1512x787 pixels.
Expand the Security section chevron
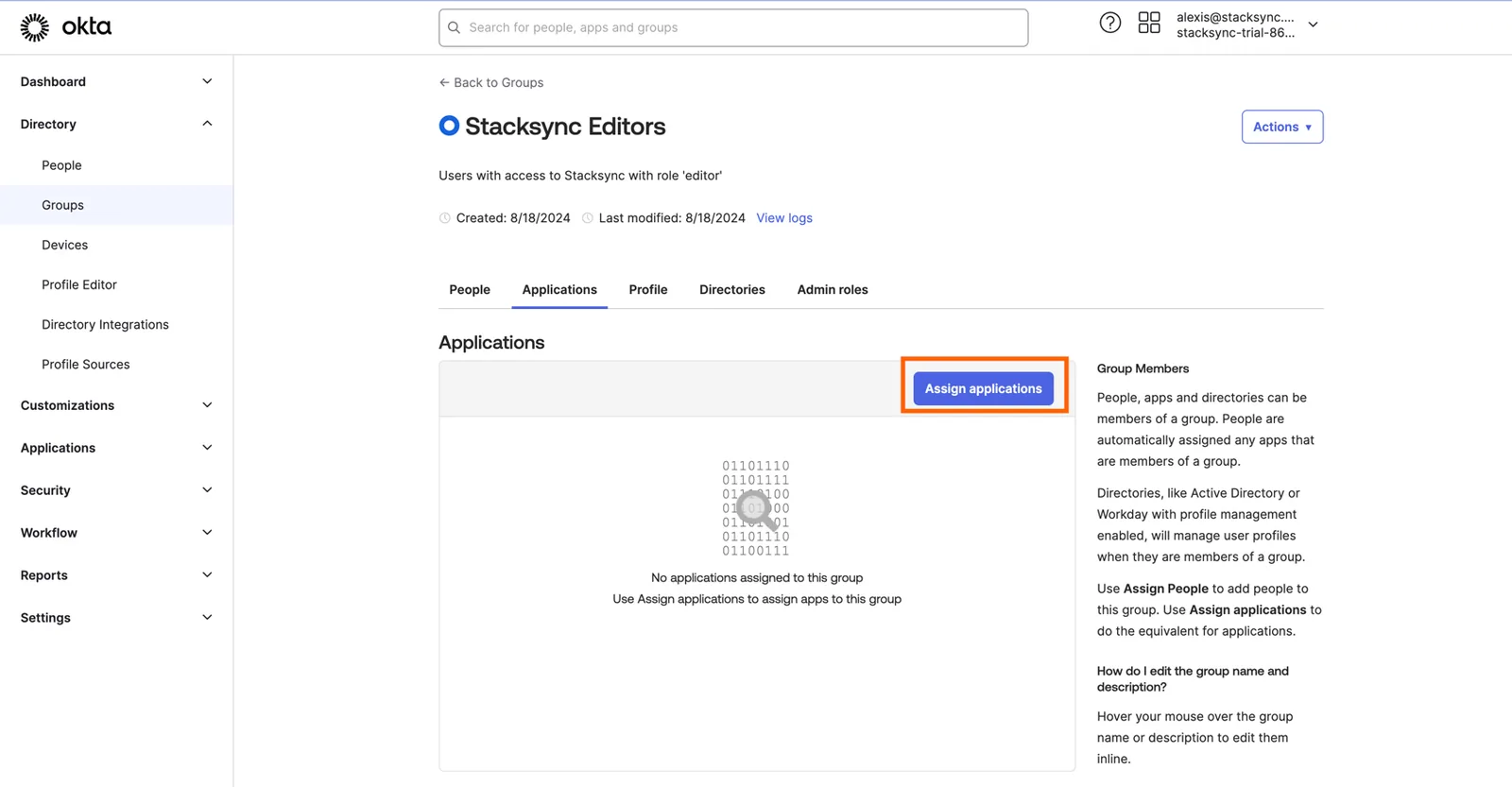tap(207, 490)
